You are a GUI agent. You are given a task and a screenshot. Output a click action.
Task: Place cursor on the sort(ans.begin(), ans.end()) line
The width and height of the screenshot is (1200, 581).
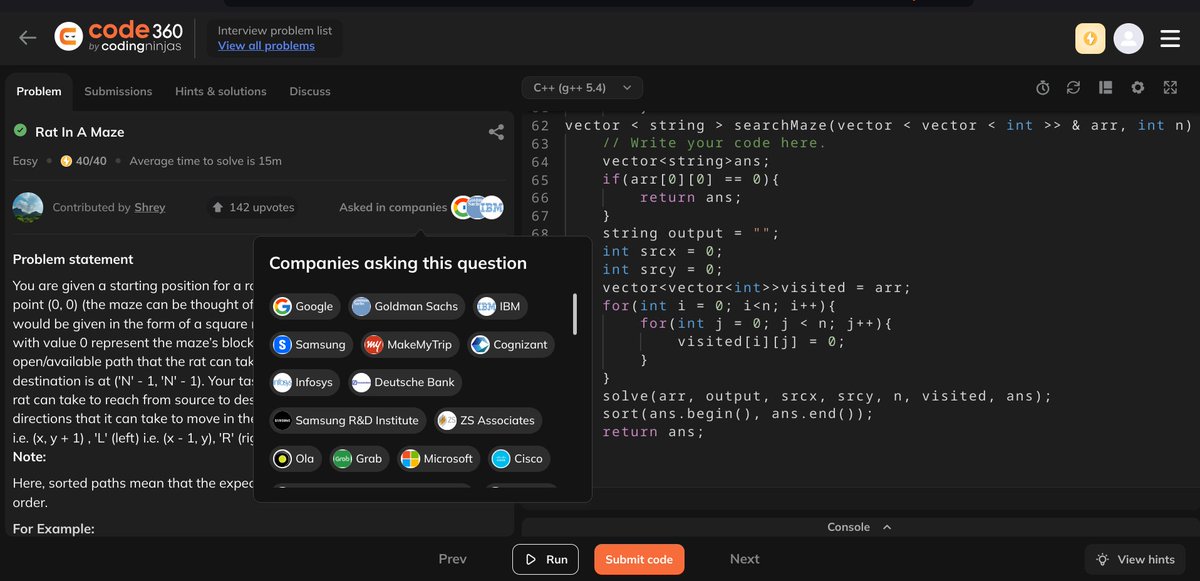click(x=738, y=414)
